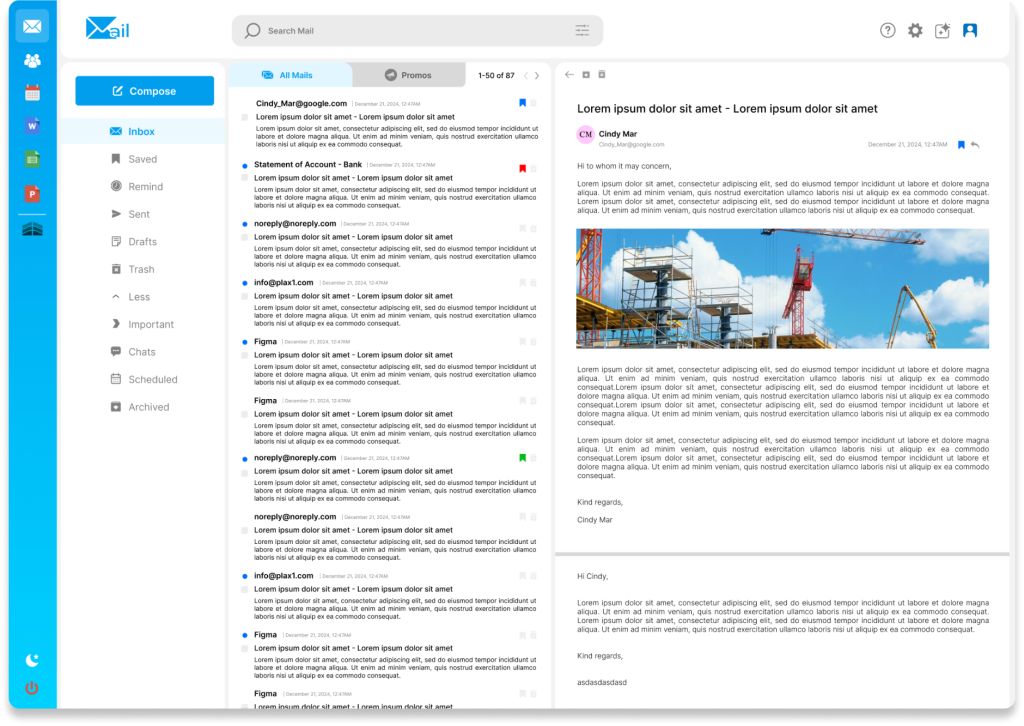Switch to the All Mails tab

click(288, 75)
